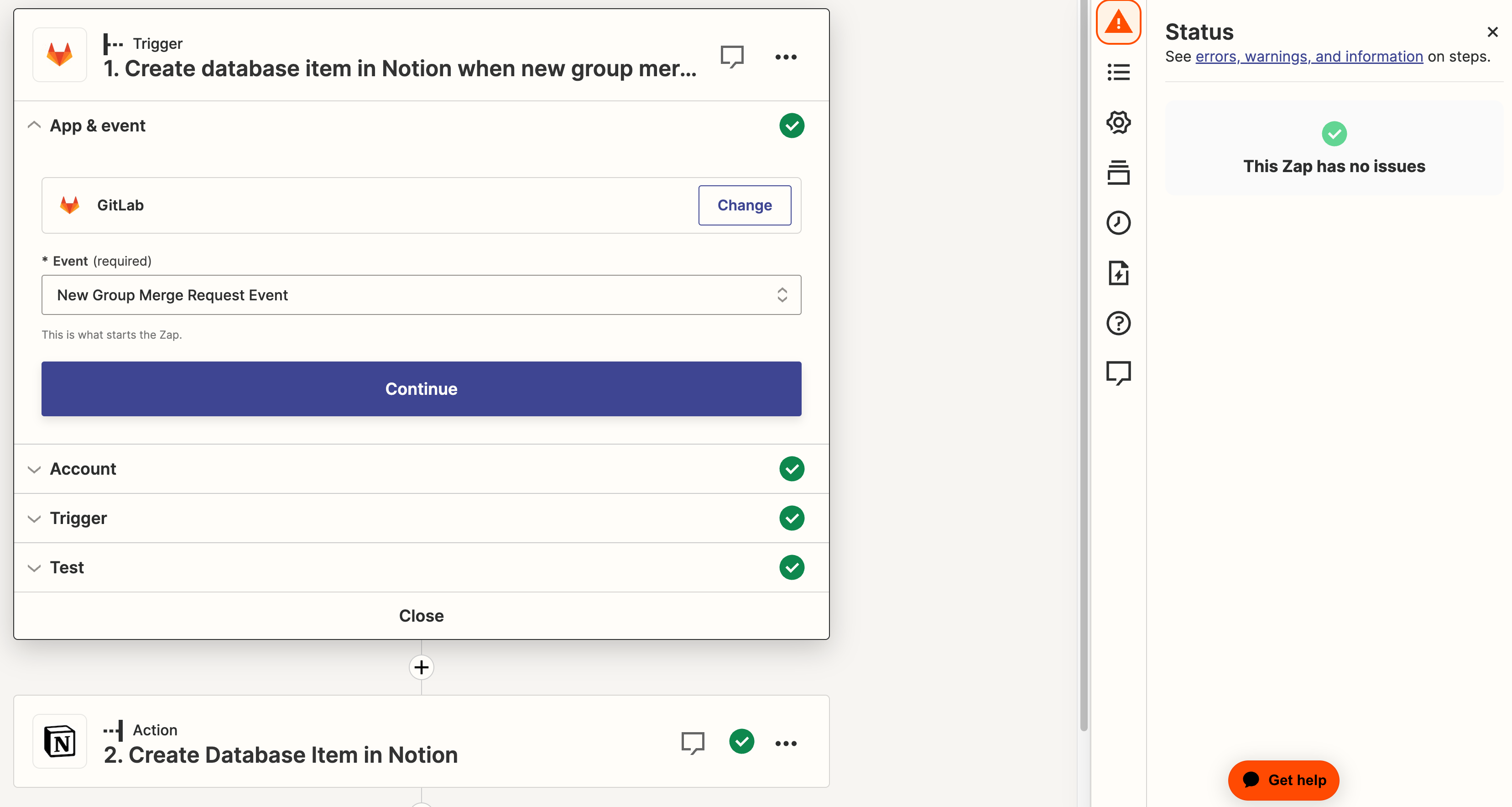Viewport: 1512px width, 807px height.
Task: Open the Zap outline list icon
Action: click(x=1118, y=72)
